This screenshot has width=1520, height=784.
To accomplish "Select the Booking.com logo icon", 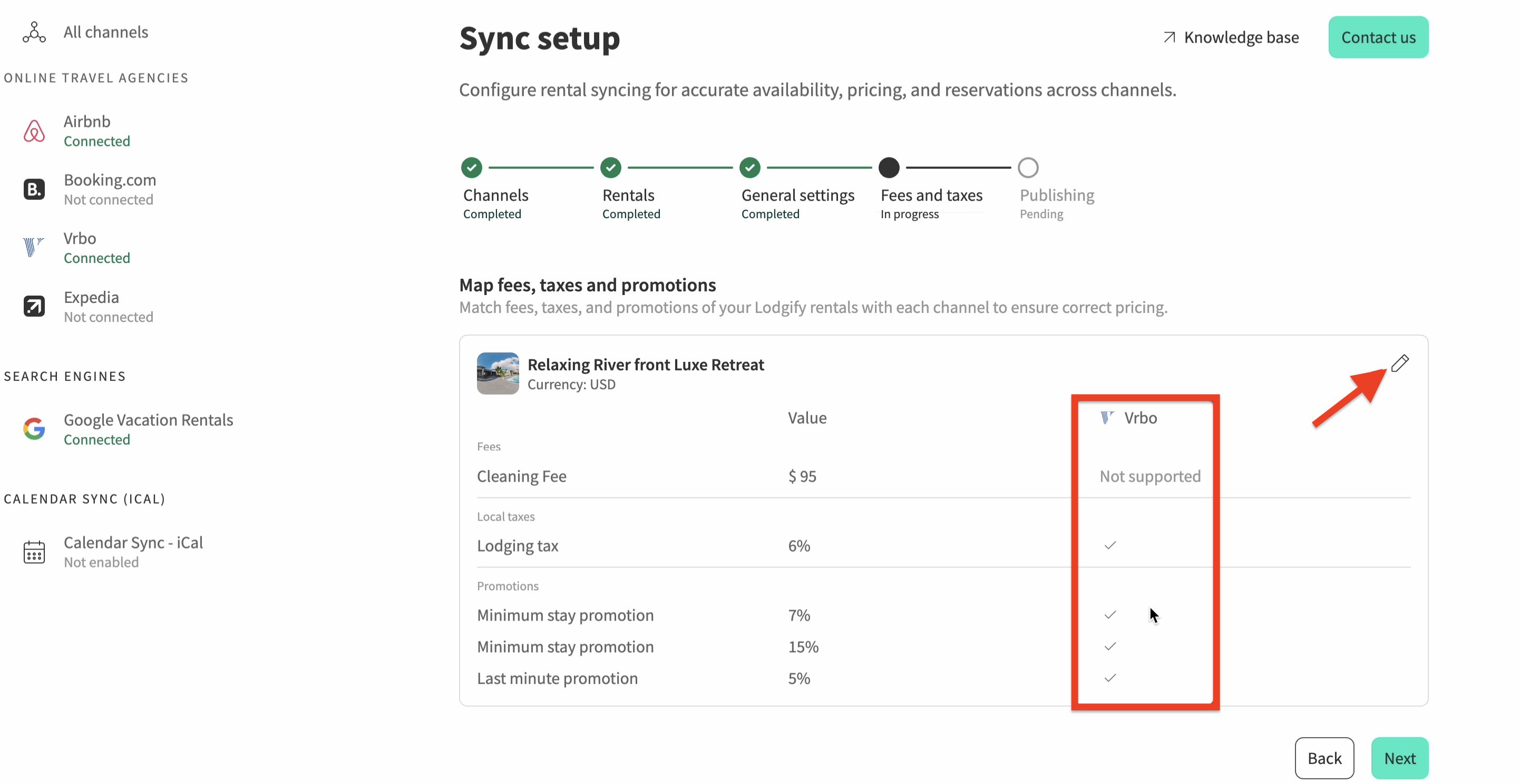I will point(34,189).
